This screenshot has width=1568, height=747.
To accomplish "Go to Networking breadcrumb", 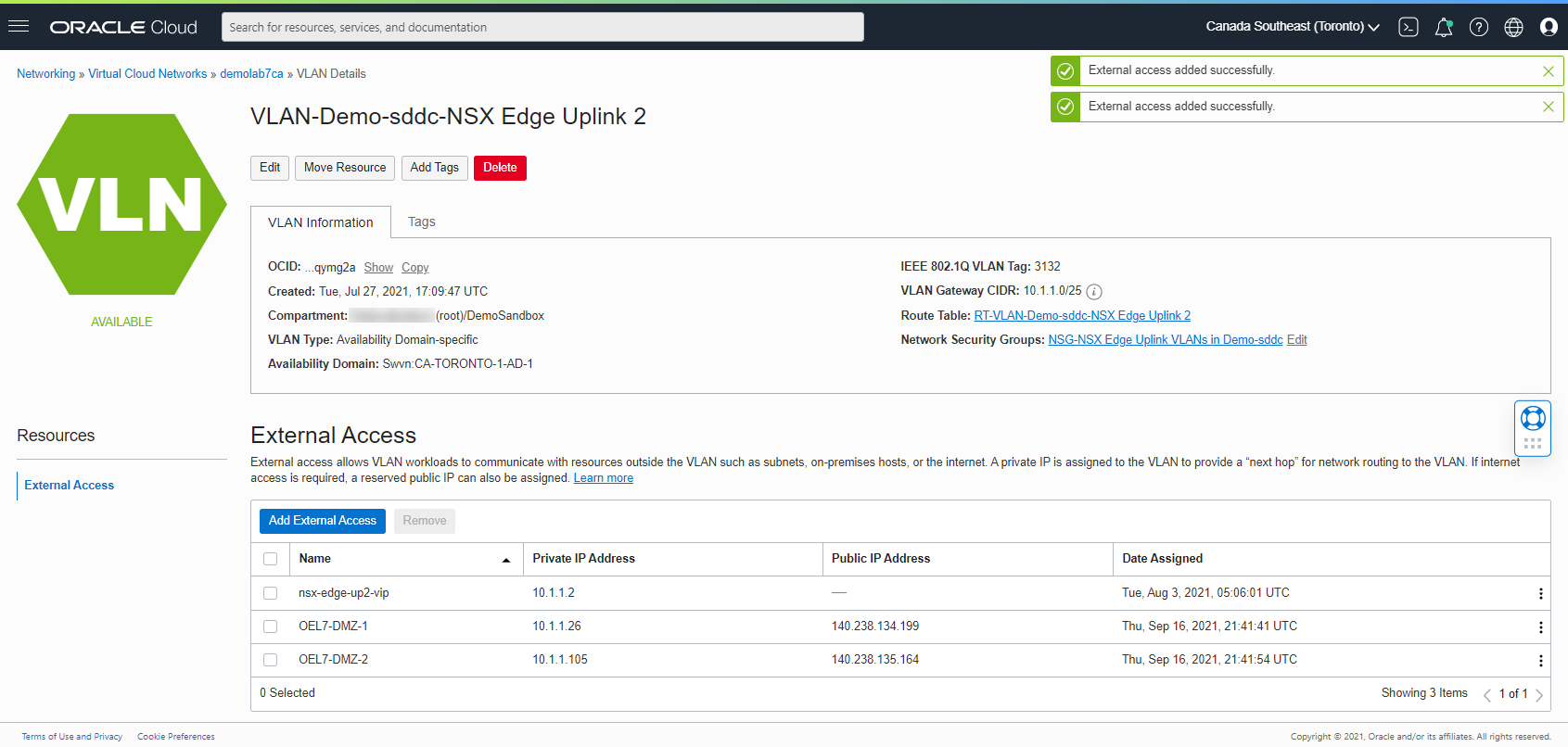I will click(x=46, y=74).
